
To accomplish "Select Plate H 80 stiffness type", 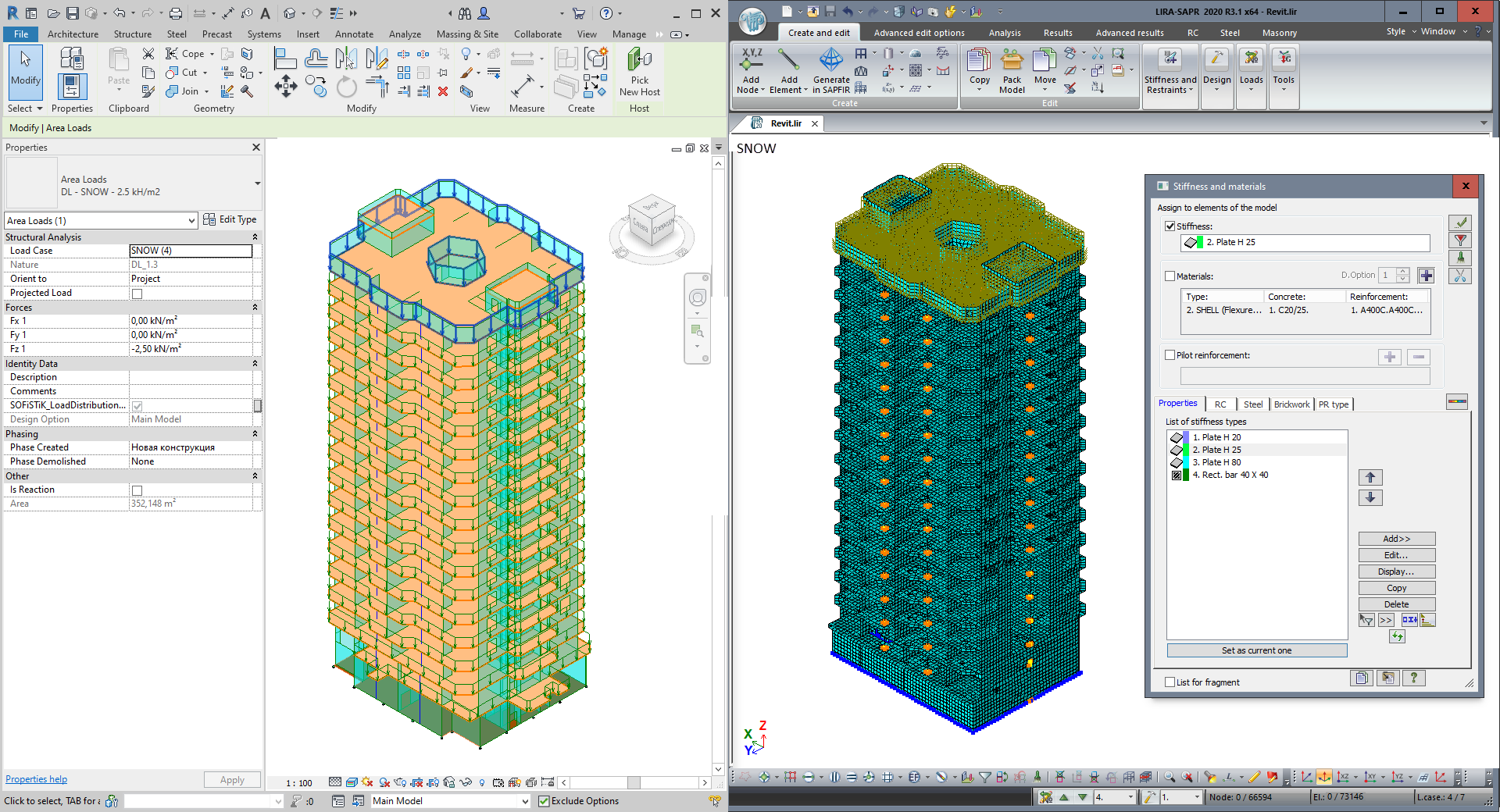I will [x=1220, y=462].
